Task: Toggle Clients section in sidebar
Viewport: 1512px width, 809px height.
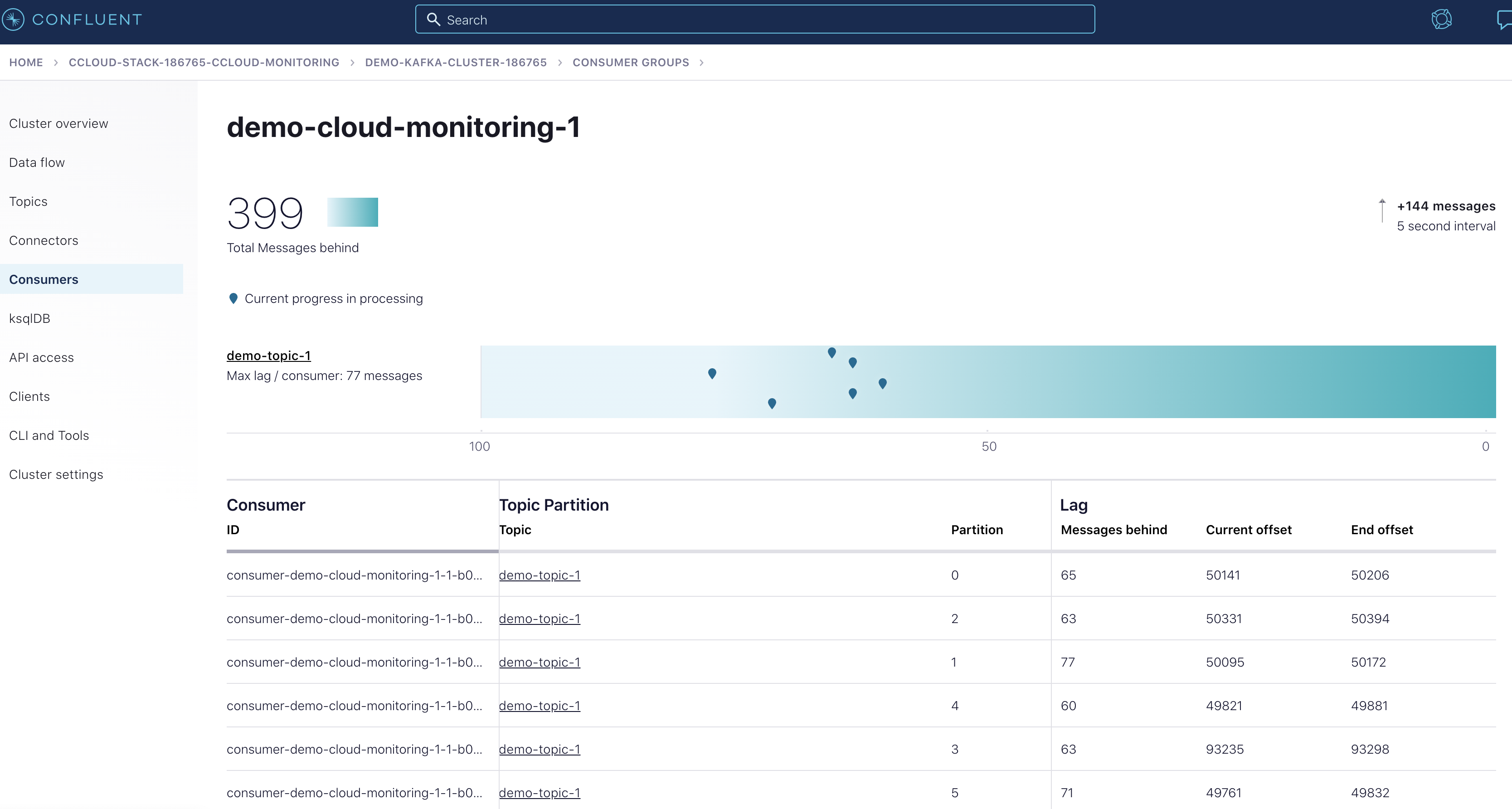Action: 29,396
